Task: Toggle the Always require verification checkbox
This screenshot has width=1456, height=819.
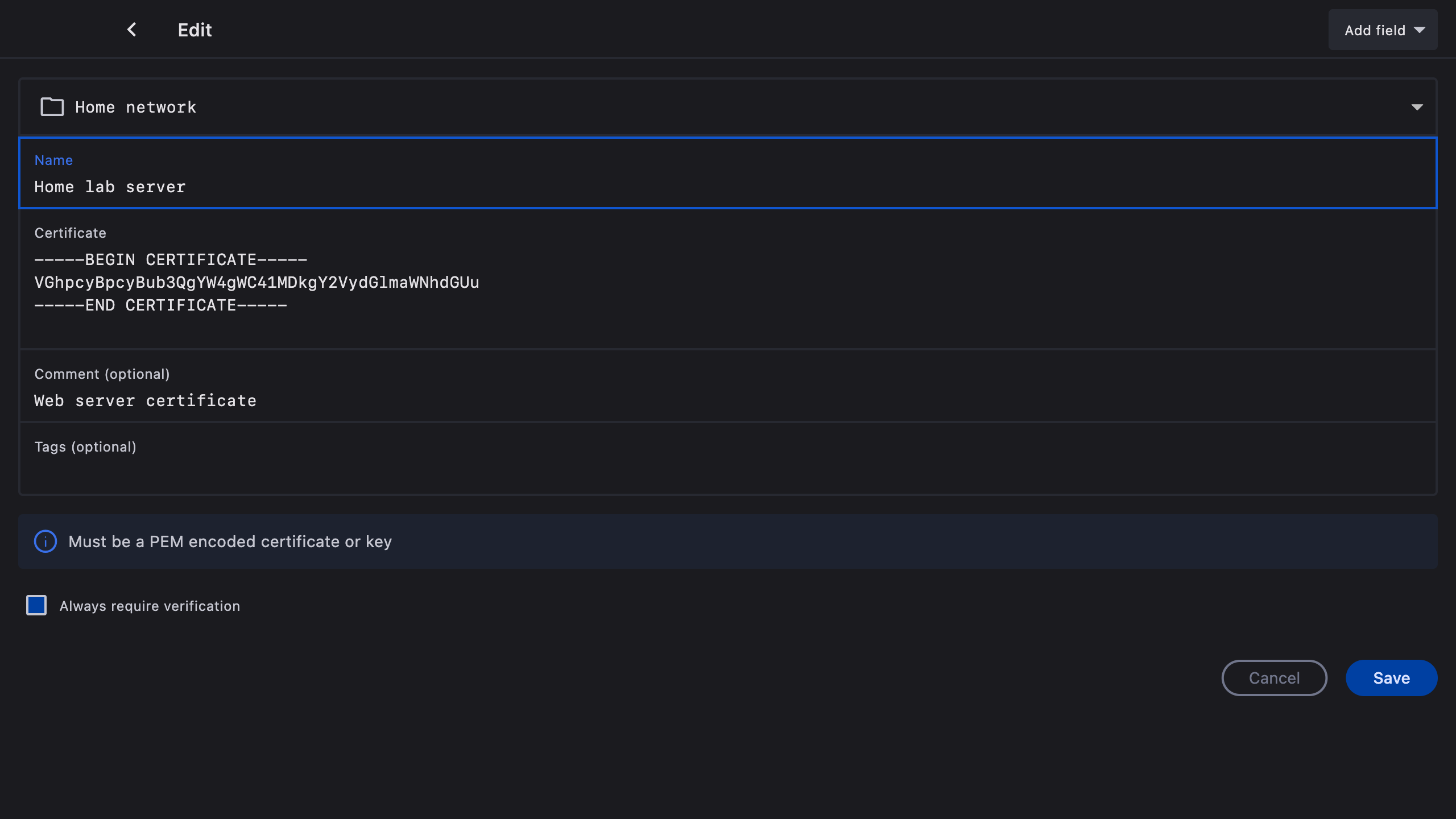Action: coord(36,605)
